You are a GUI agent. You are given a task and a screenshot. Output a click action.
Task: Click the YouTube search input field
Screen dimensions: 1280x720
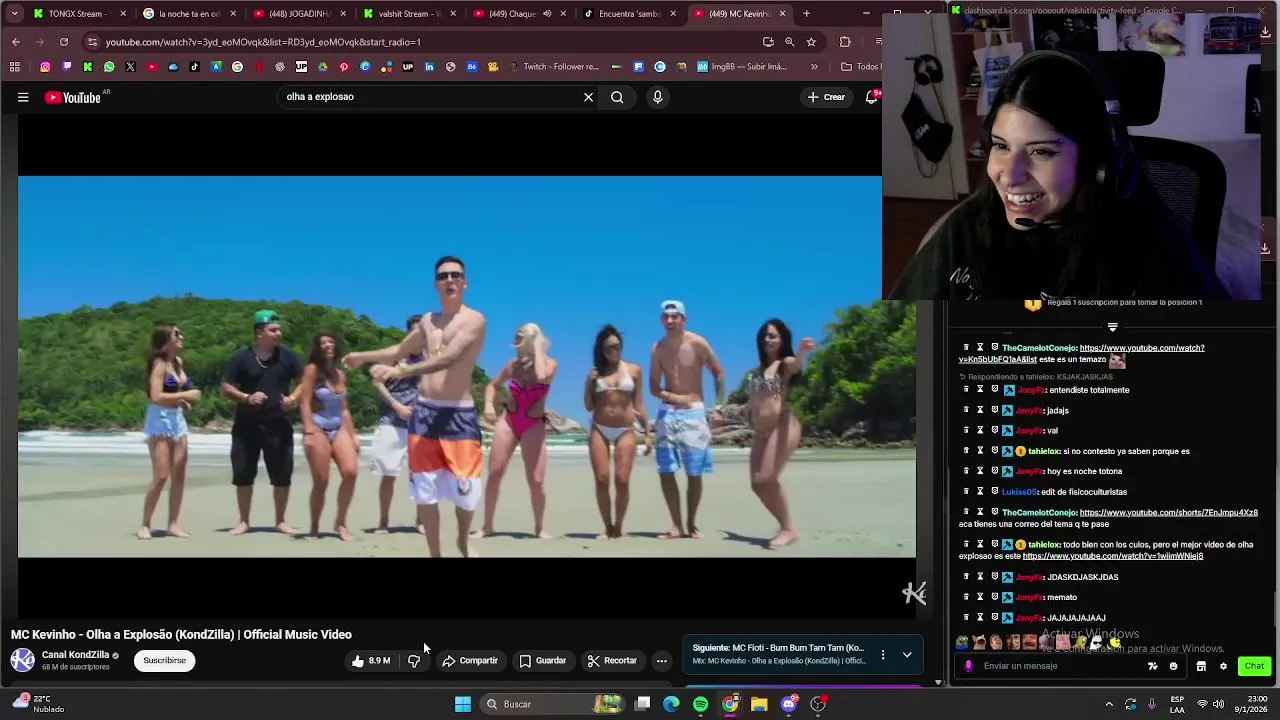click(430, 97)
